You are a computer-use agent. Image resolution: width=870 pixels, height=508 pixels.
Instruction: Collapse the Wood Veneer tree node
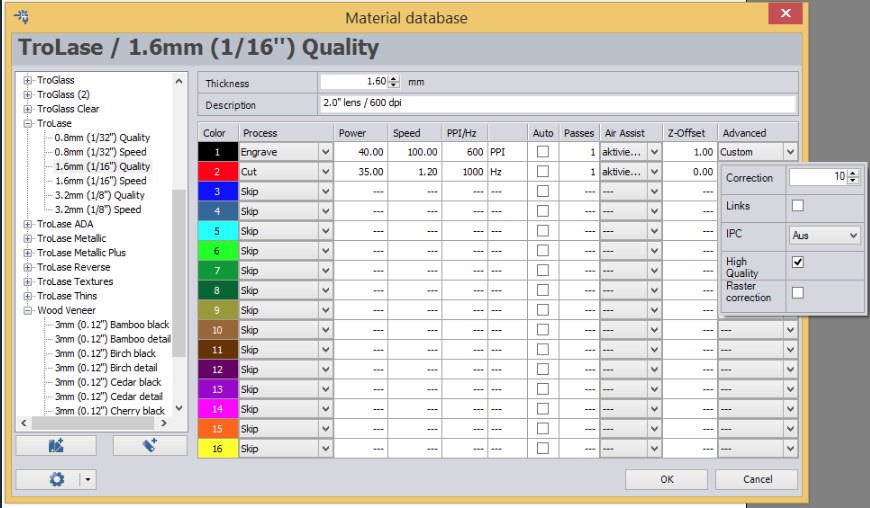28,311
